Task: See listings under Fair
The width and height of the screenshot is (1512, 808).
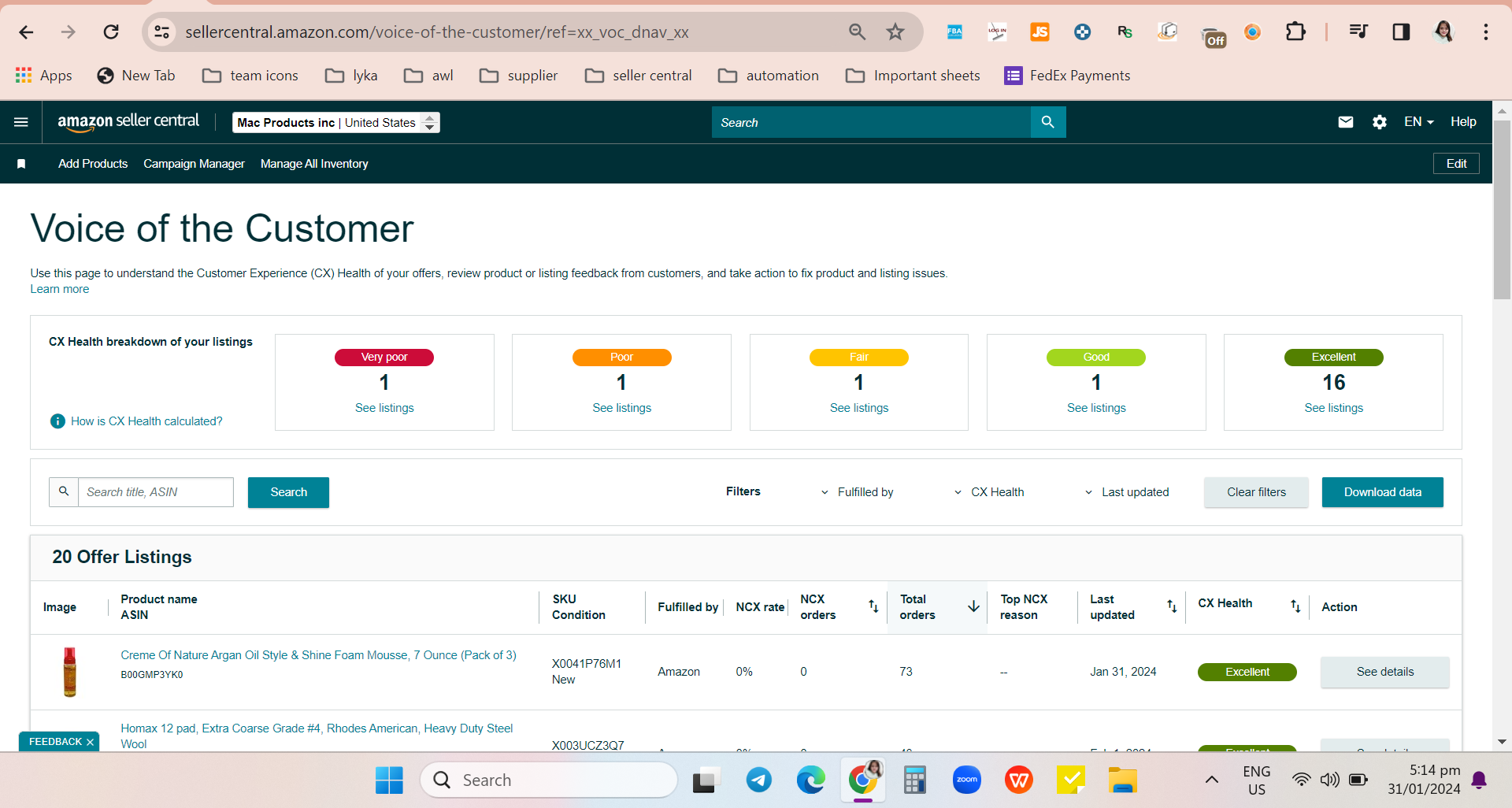Action: [859, 408]
